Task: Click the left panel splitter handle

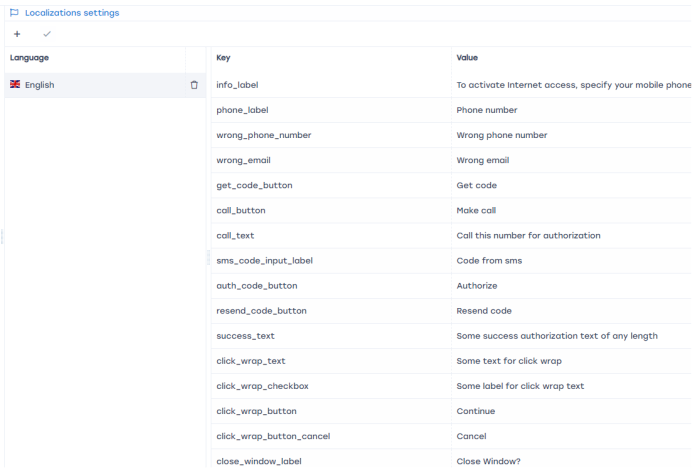Action: [2, 237]
